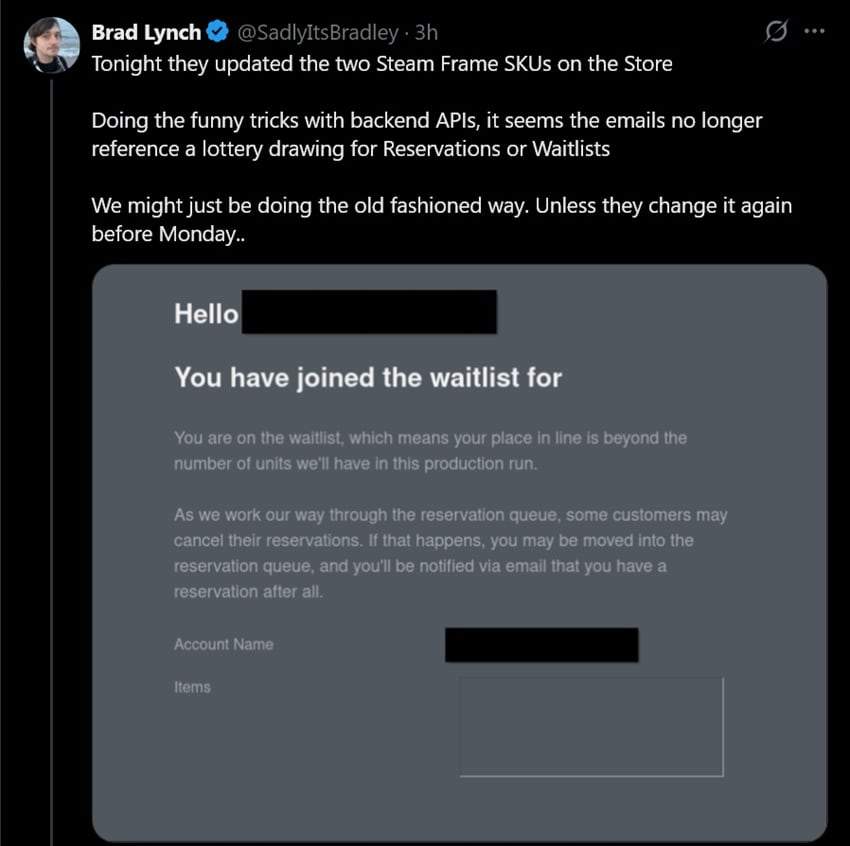Click the 'You are on the waitlist' paragraph
The width and height of the screenshot is (850, 846).
click(430, 451)
